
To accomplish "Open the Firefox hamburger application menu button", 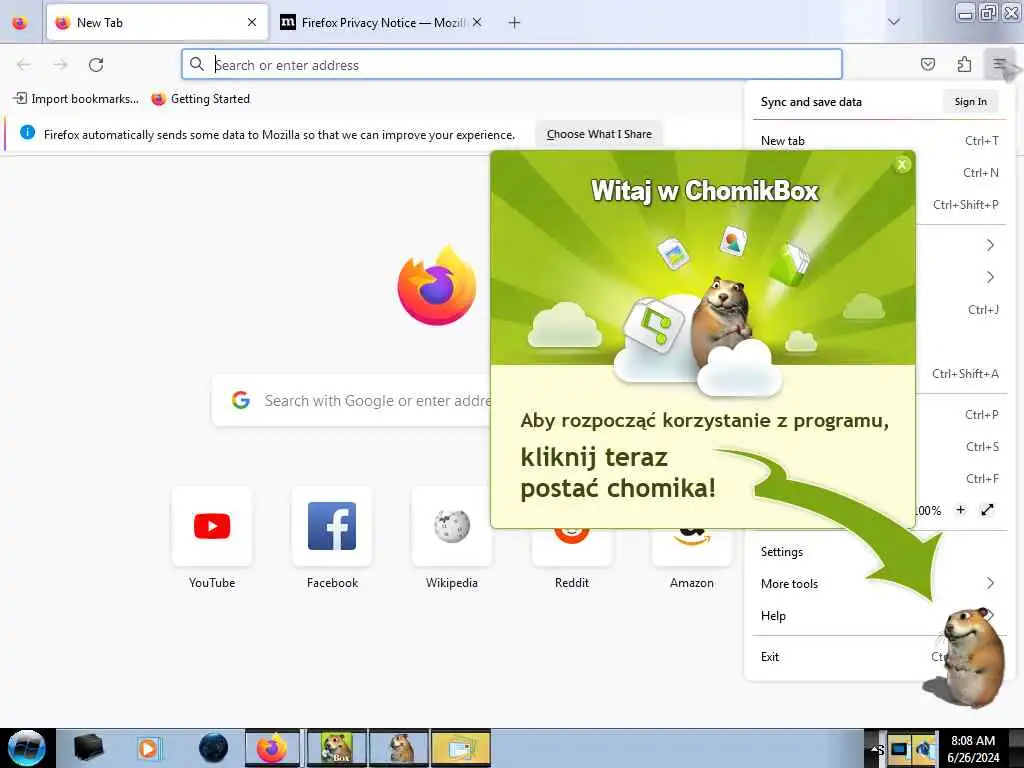I will (x=999, y=64).
